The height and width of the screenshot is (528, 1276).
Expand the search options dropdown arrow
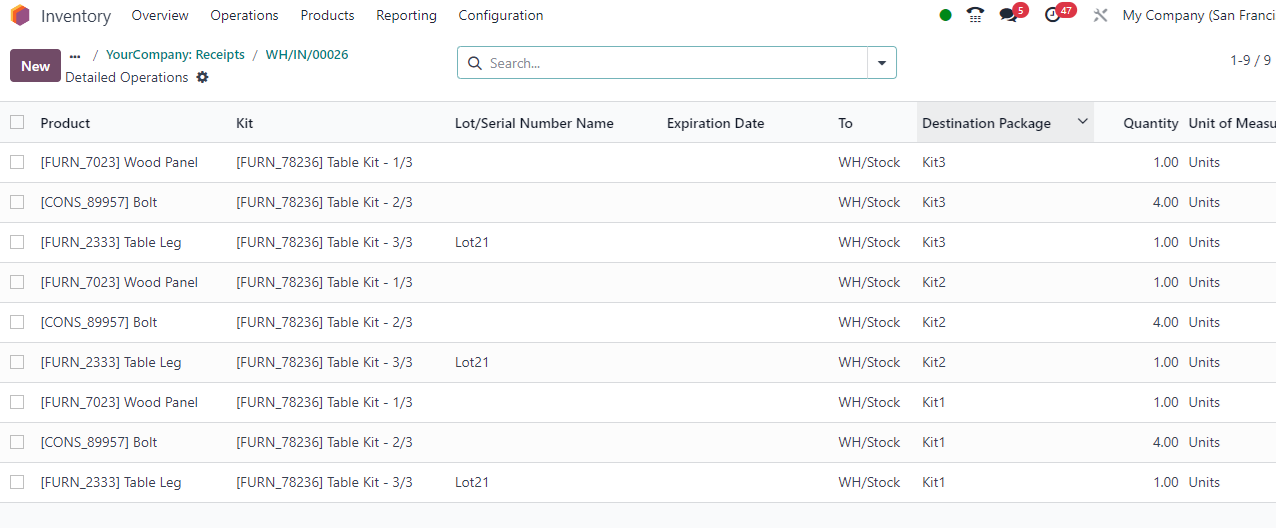tap(882, 63)
